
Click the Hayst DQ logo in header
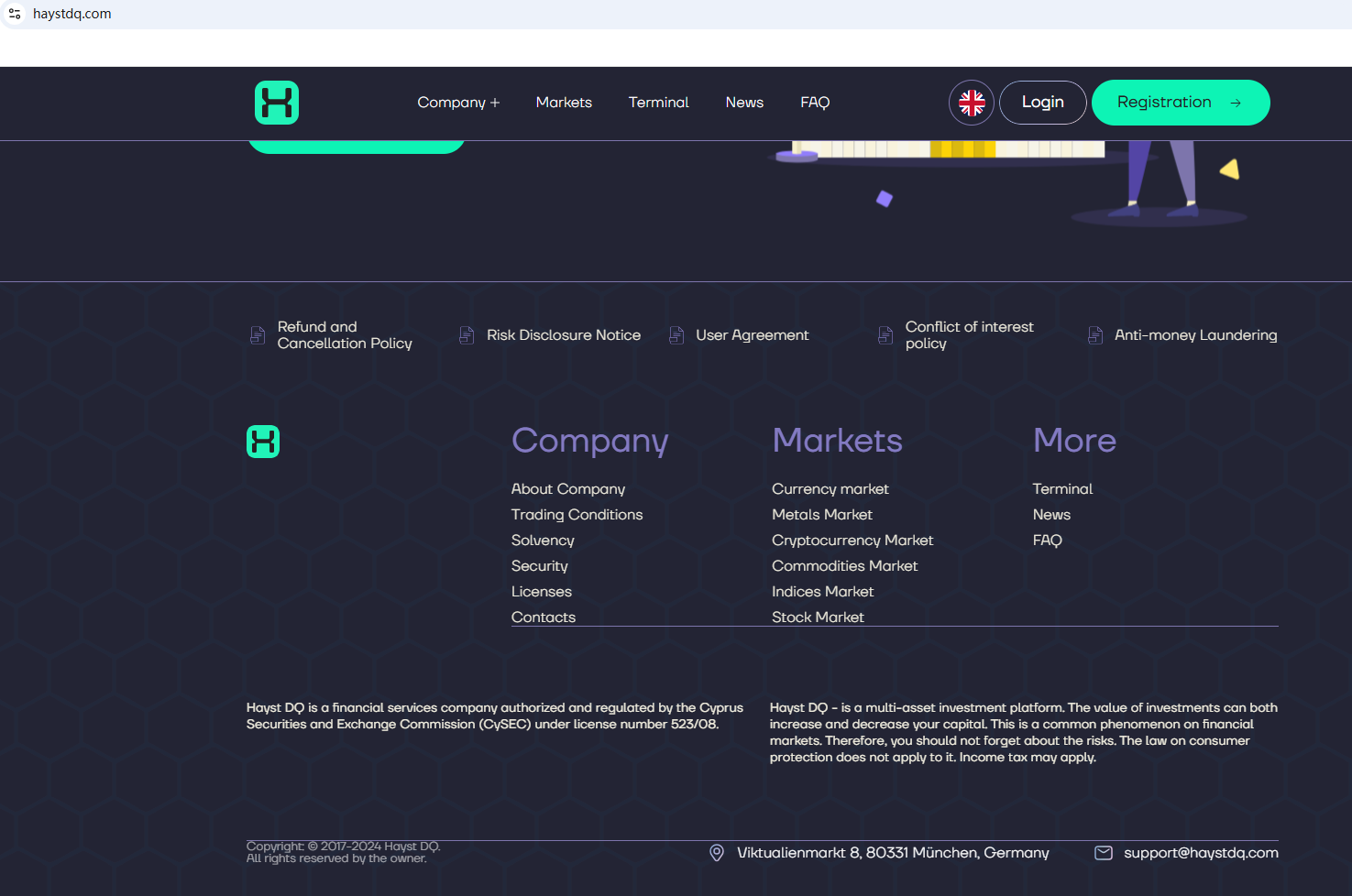click(276, 103)
